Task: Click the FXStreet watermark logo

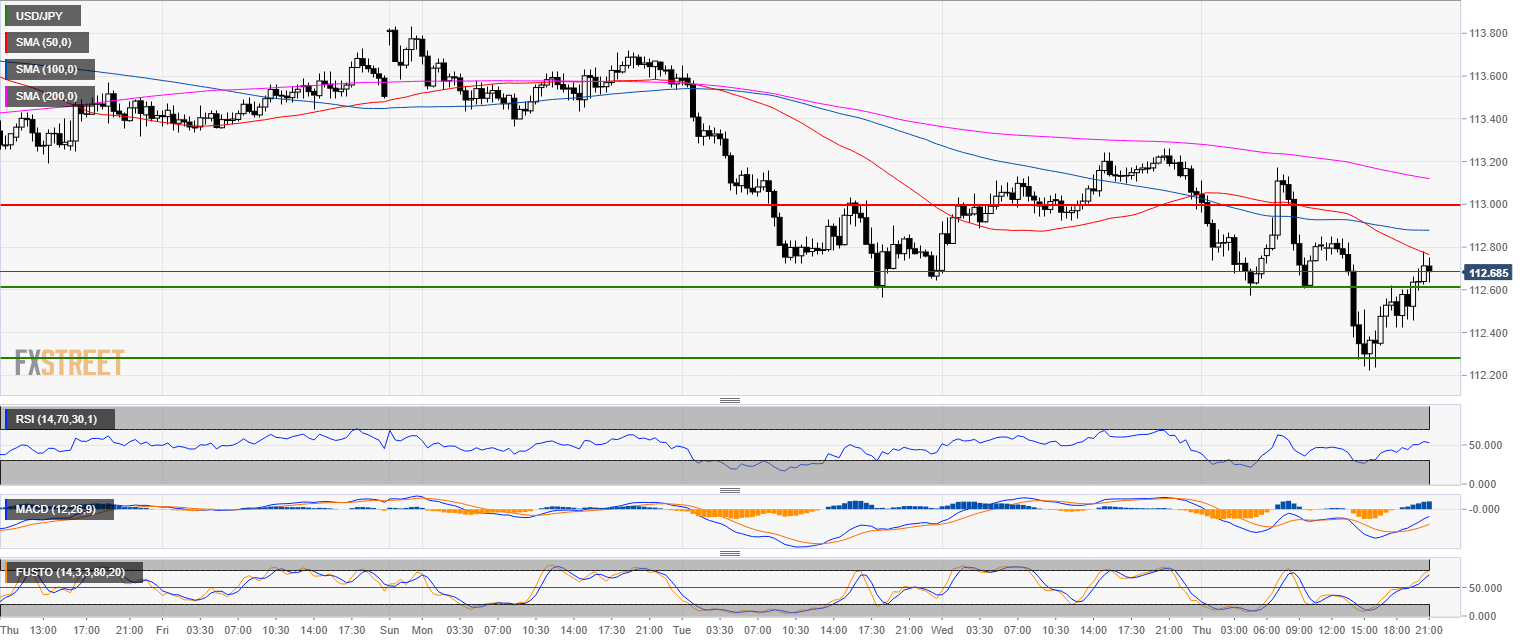Action: tap(70, 362)
